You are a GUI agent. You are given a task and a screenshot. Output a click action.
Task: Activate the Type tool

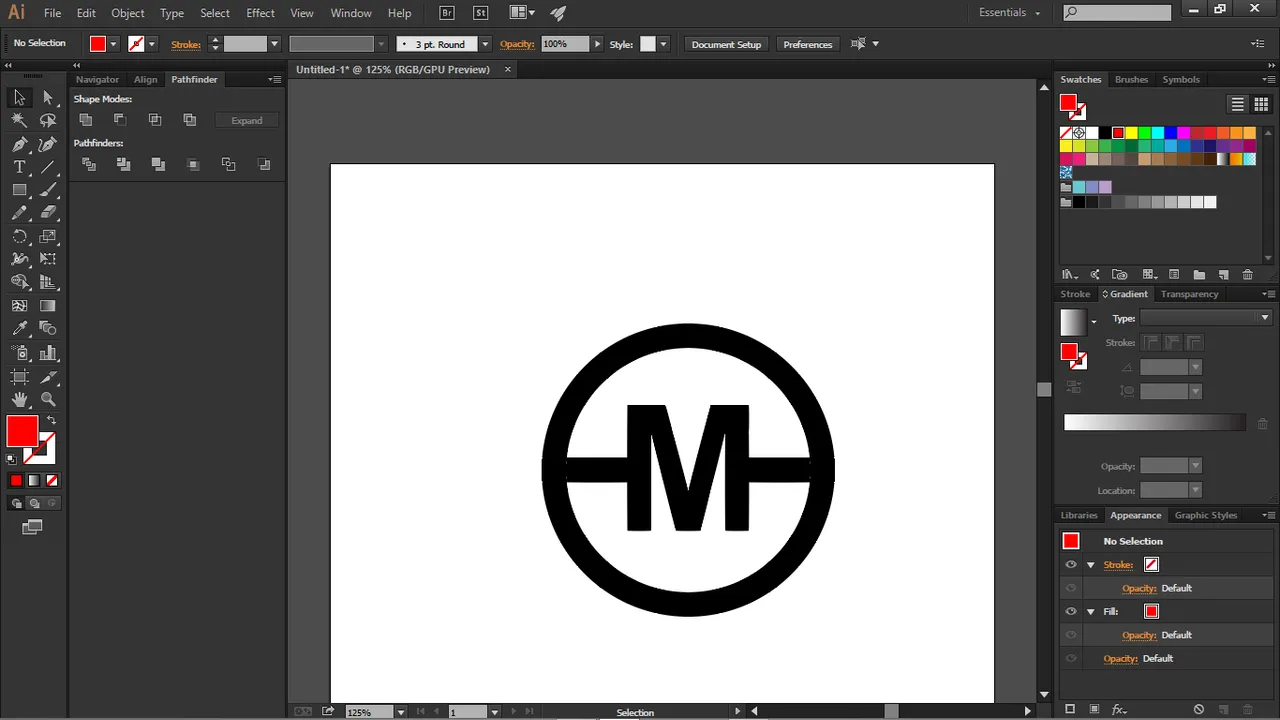tap(19, 167)
